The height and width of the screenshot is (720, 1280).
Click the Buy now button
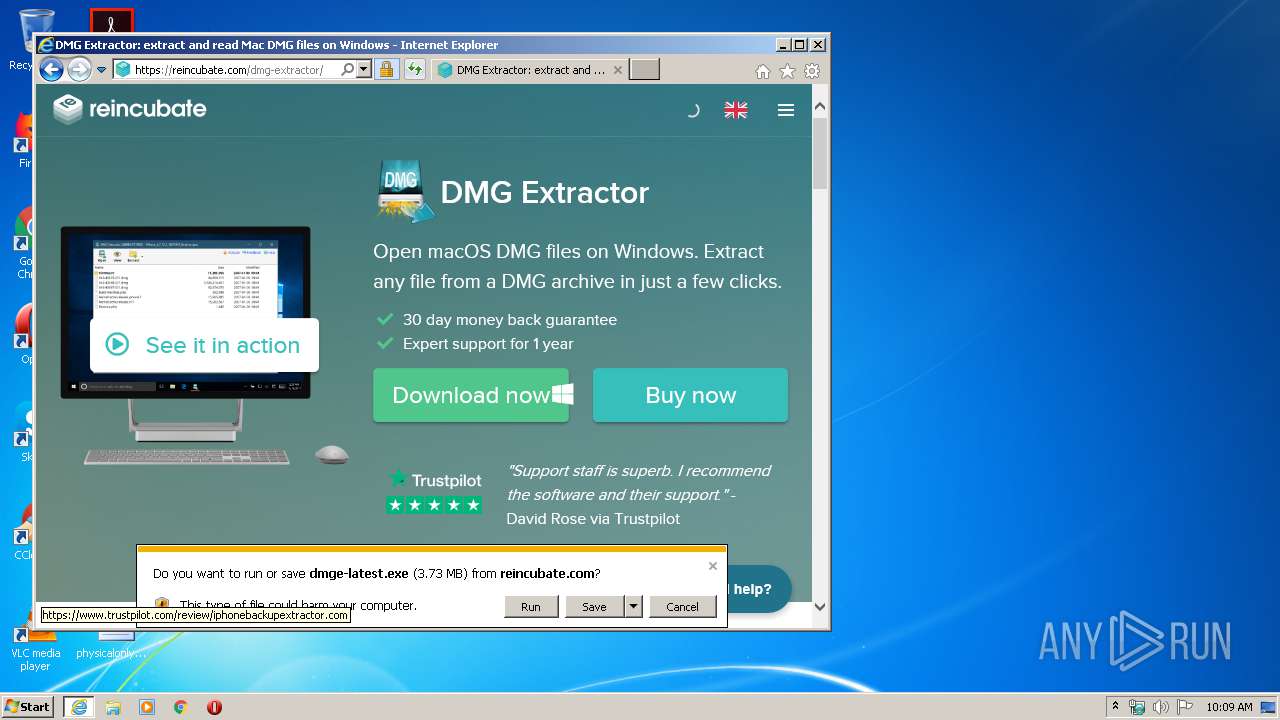690,395
